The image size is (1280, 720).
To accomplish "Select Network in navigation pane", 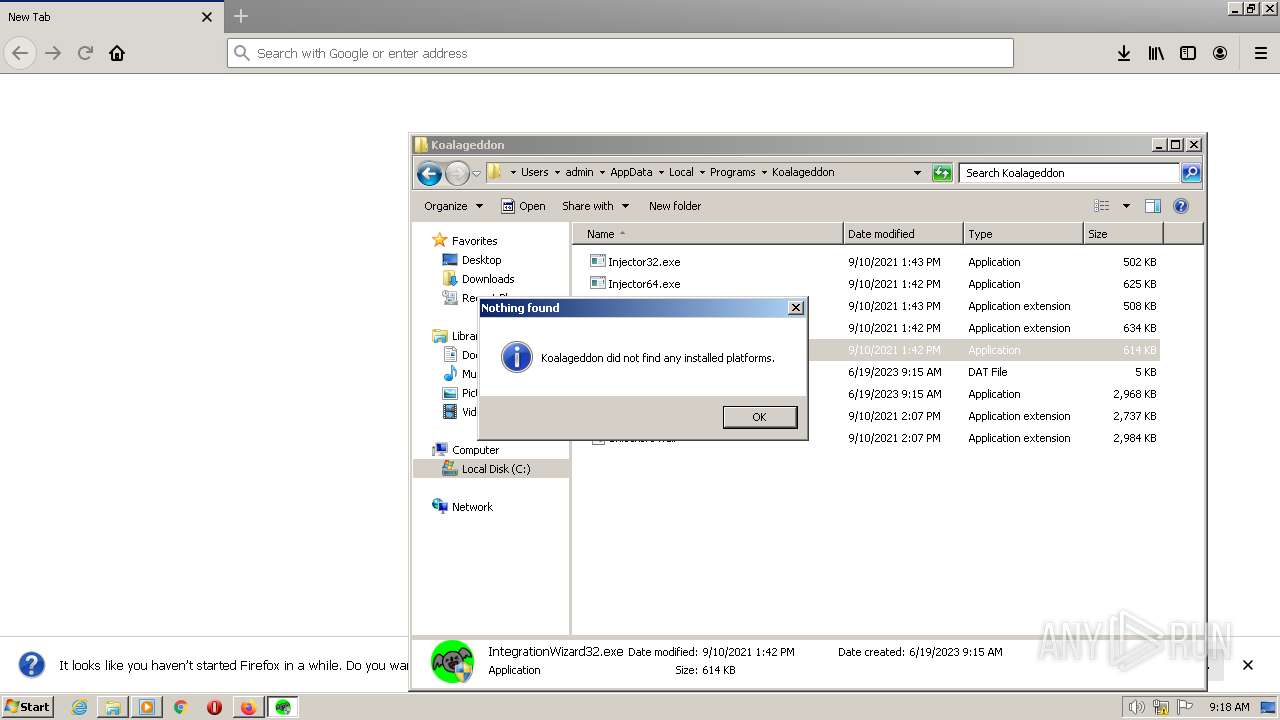I will click(x=472, y=507).
